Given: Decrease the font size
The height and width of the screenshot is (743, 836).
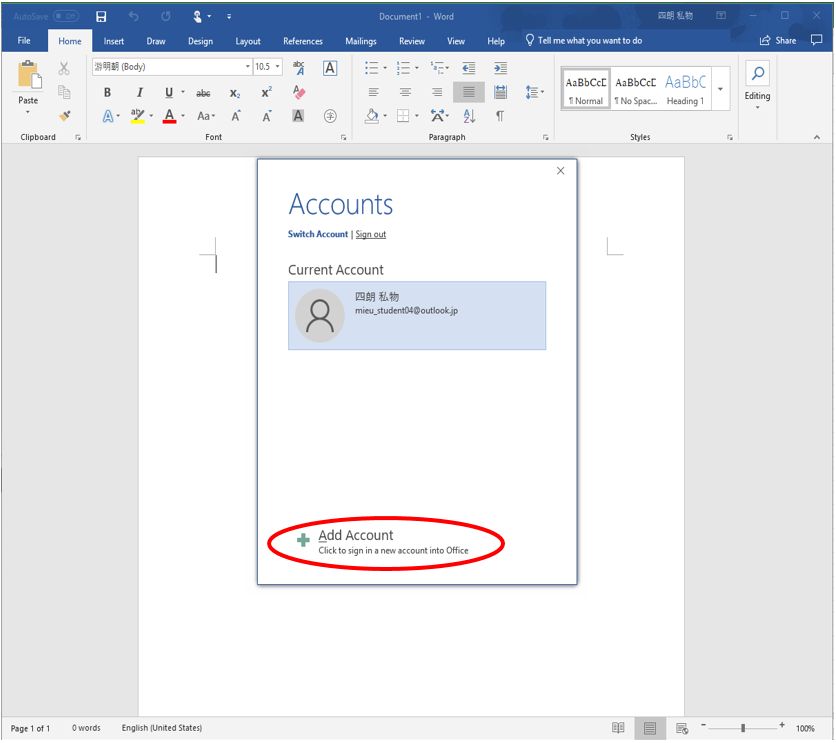Looking at the screenshot, I should coord(267,116).
